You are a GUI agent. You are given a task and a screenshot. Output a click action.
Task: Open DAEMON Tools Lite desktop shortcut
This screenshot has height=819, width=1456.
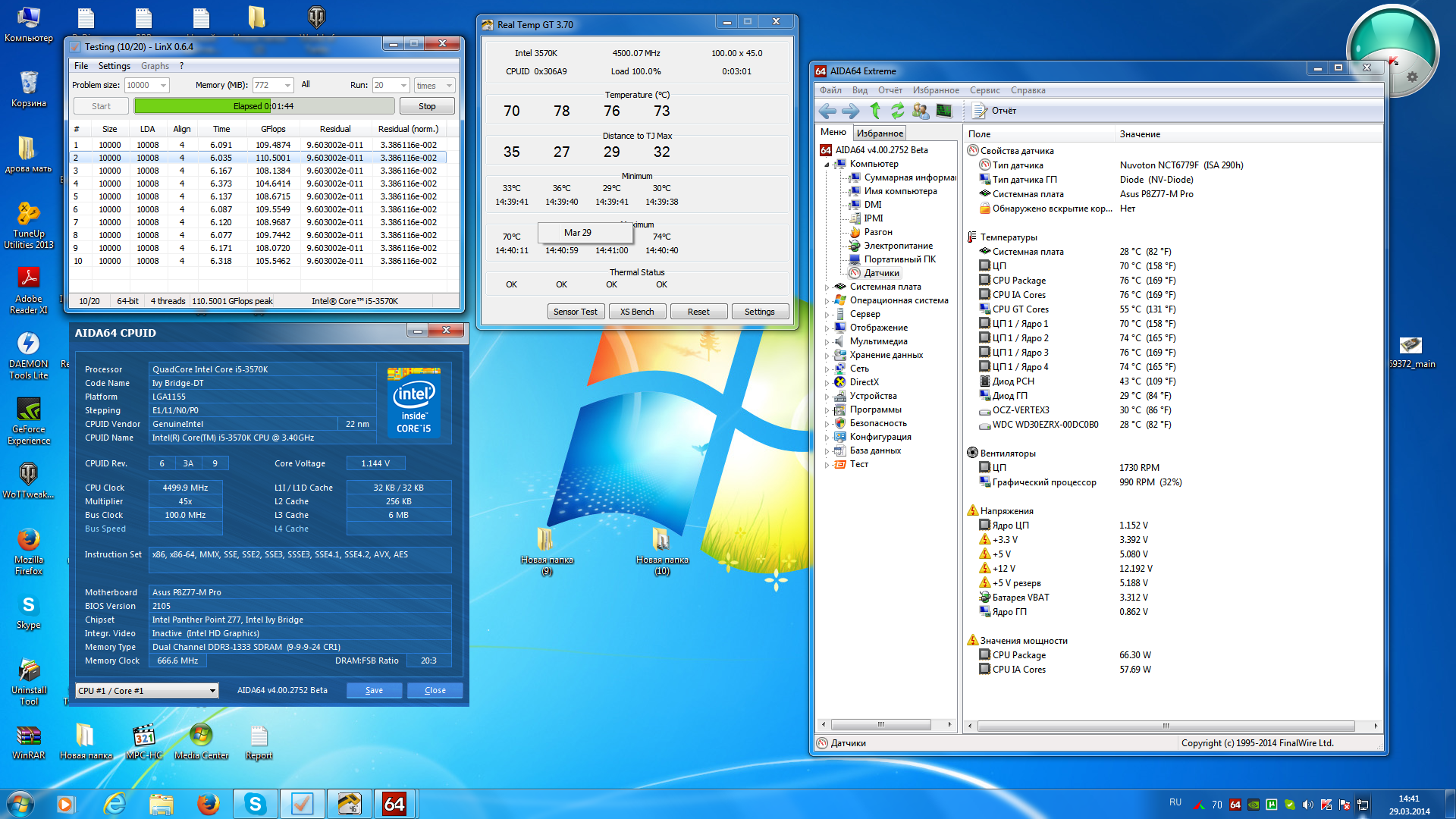pos(29,345)
